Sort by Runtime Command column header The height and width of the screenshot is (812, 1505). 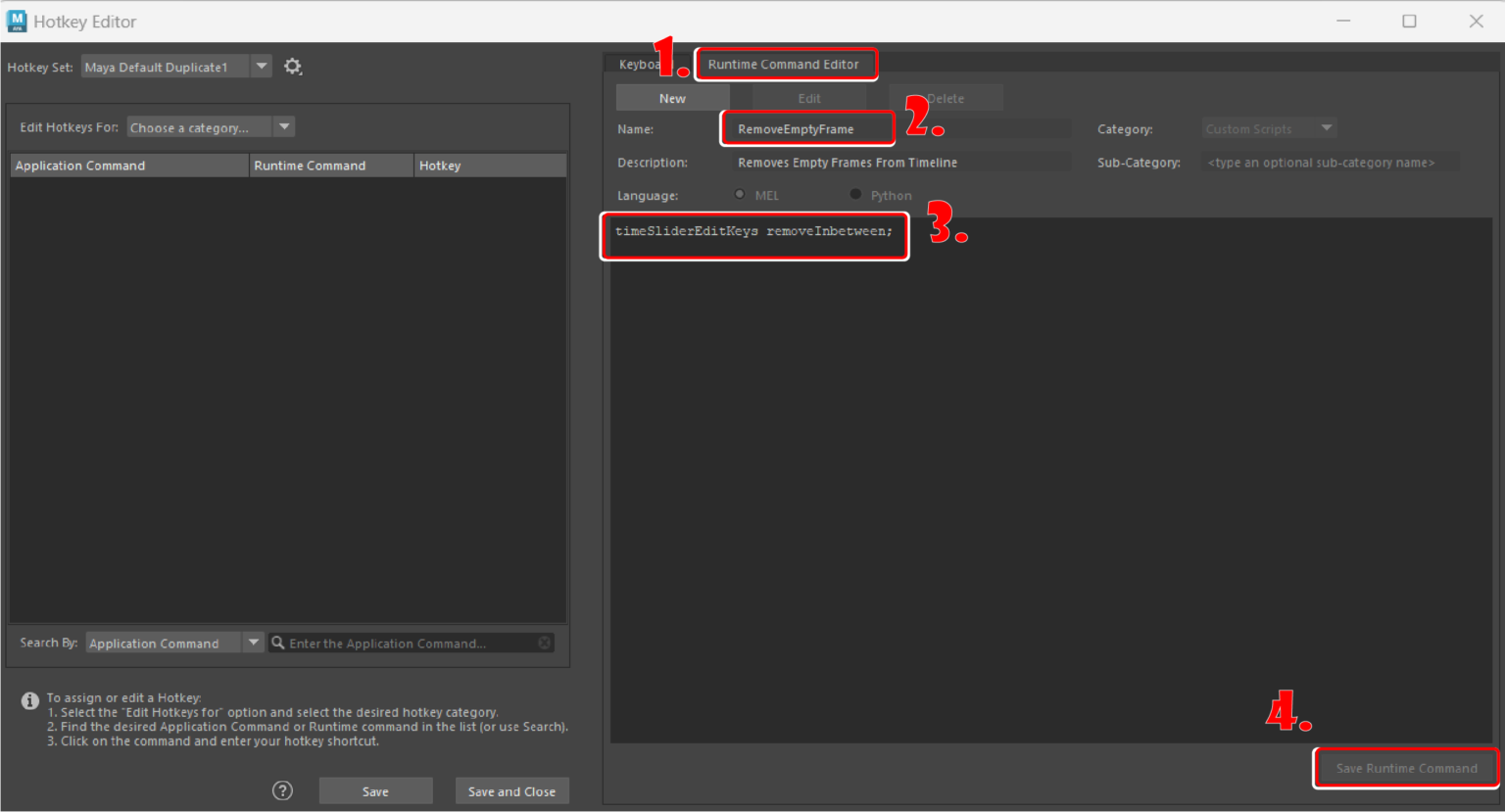(331, 166)
